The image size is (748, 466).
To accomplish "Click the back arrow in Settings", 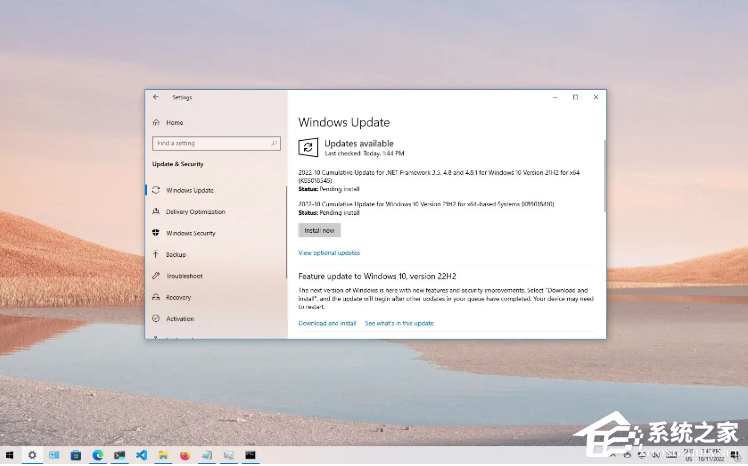I will [156, 97].
